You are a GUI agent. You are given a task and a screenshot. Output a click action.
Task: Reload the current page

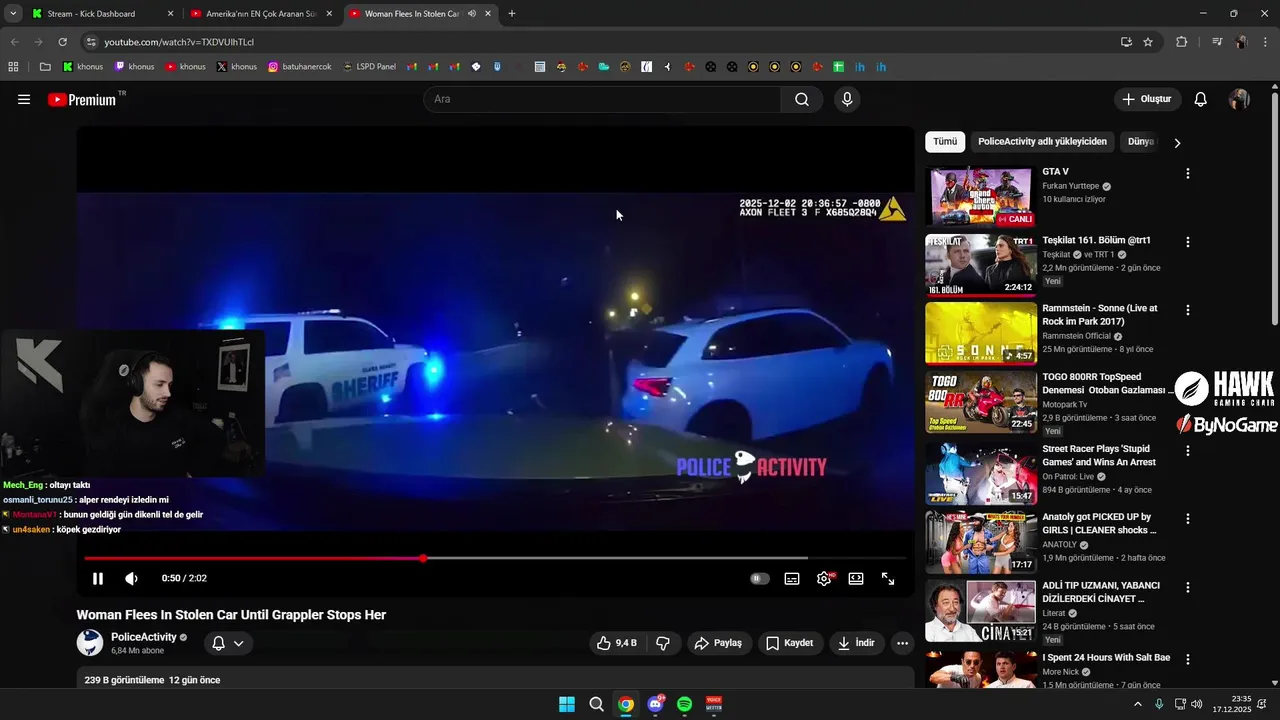(x=63, y=42)
